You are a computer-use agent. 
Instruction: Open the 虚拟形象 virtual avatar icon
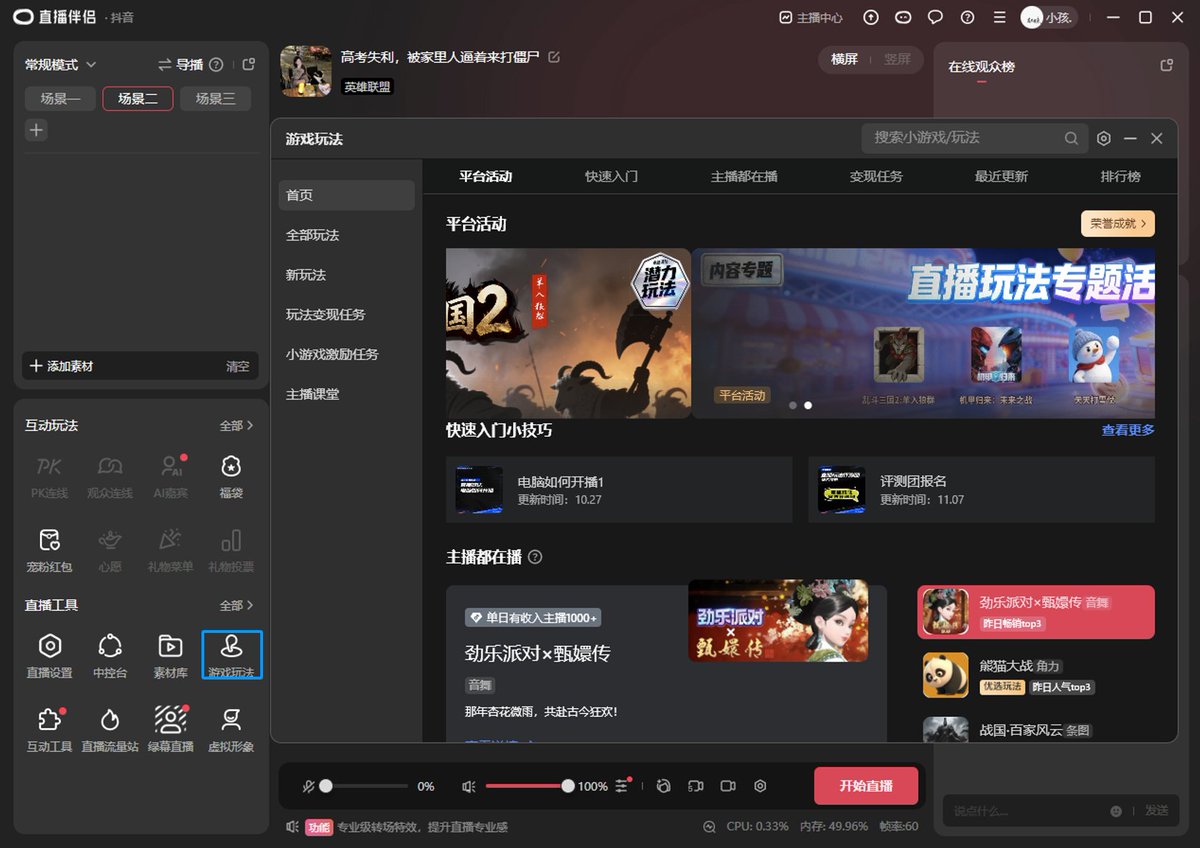click(231, 729)
